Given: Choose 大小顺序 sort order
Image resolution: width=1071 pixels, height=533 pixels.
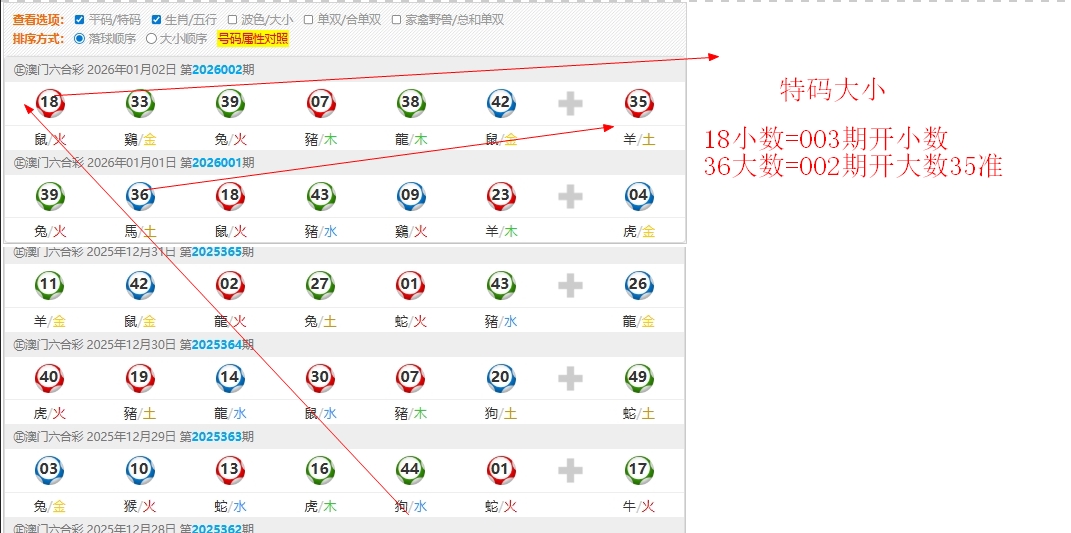Looking at the screenshot, I should click(152, 39).
